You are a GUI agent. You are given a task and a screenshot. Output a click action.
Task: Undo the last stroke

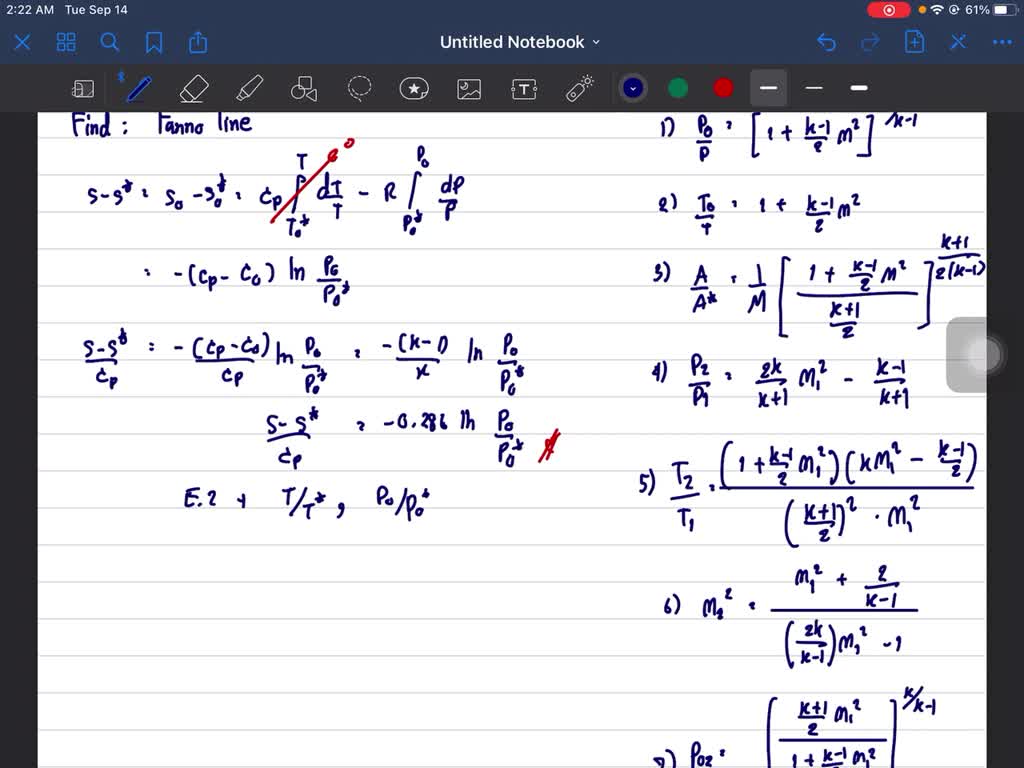pyautogui.click(x=826, y=42)
